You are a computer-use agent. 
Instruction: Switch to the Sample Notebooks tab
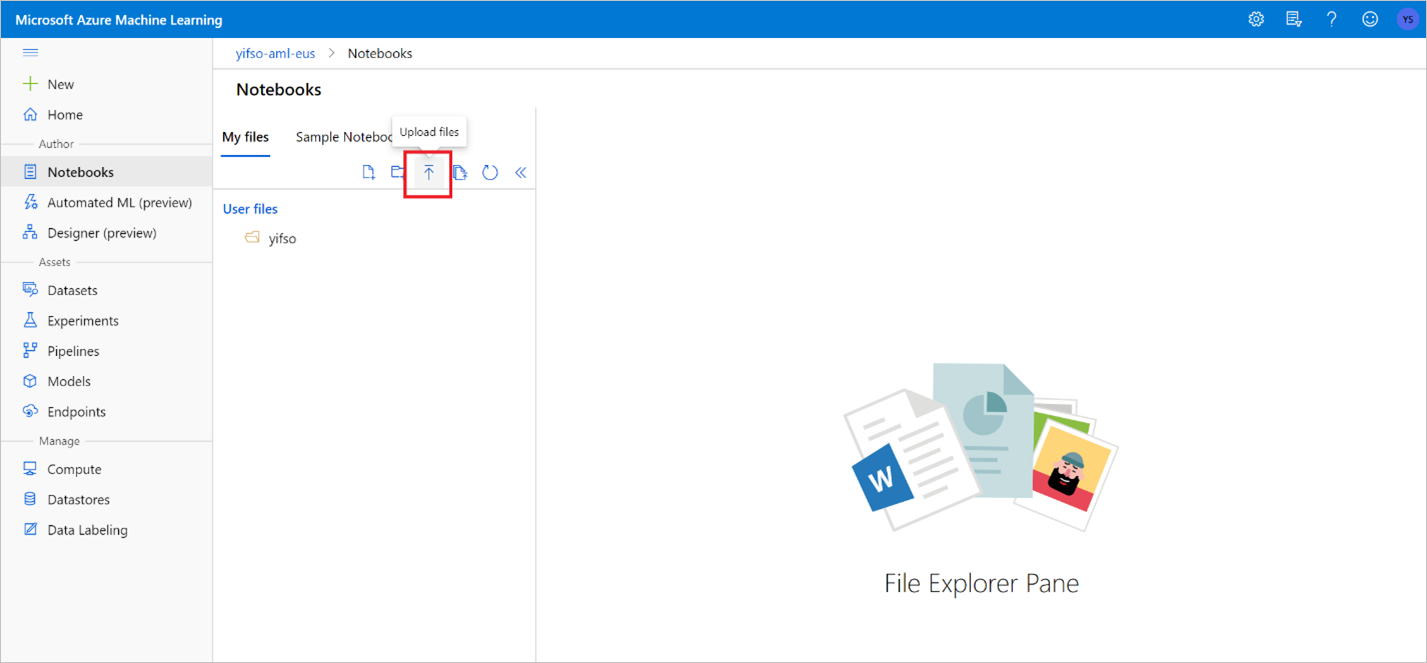click(344, 136)
